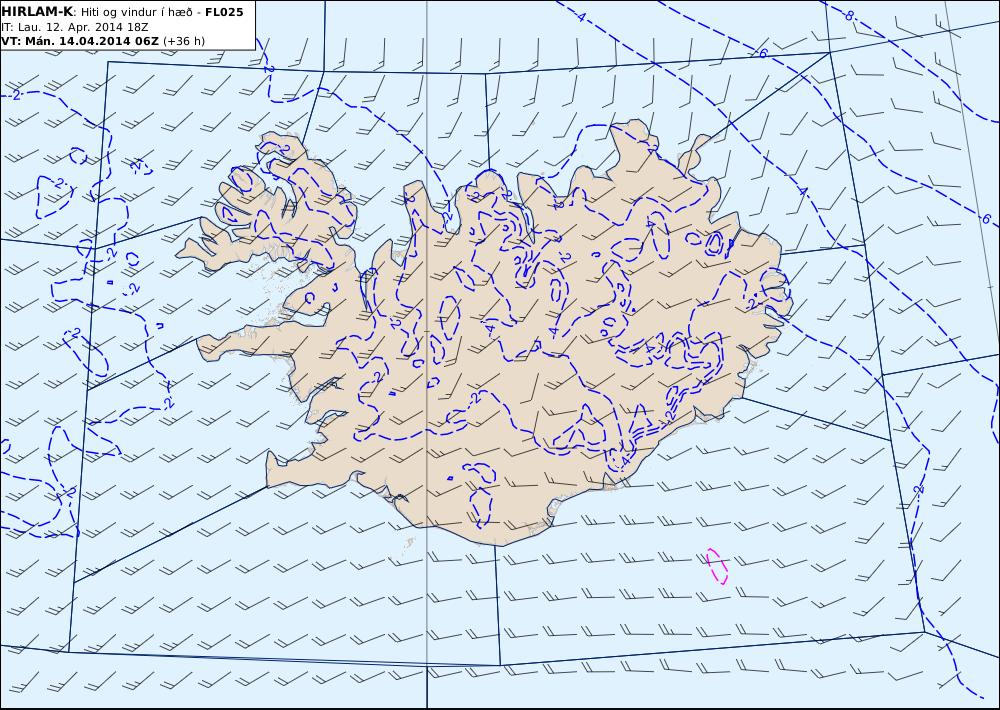Click the forecast offset '(+36 h)'

pos(184,41)
